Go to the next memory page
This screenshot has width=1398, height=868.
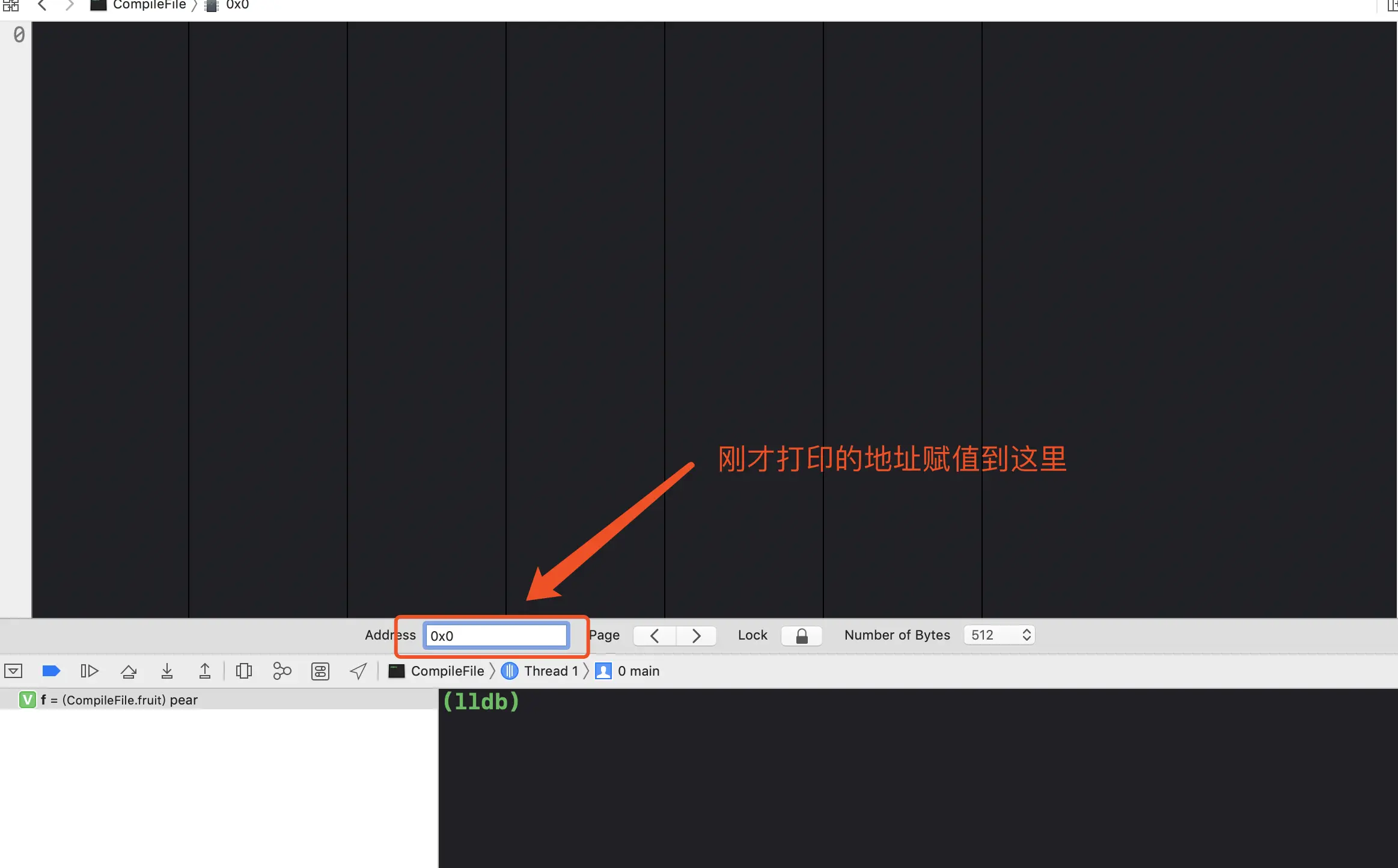pos(696,635)
